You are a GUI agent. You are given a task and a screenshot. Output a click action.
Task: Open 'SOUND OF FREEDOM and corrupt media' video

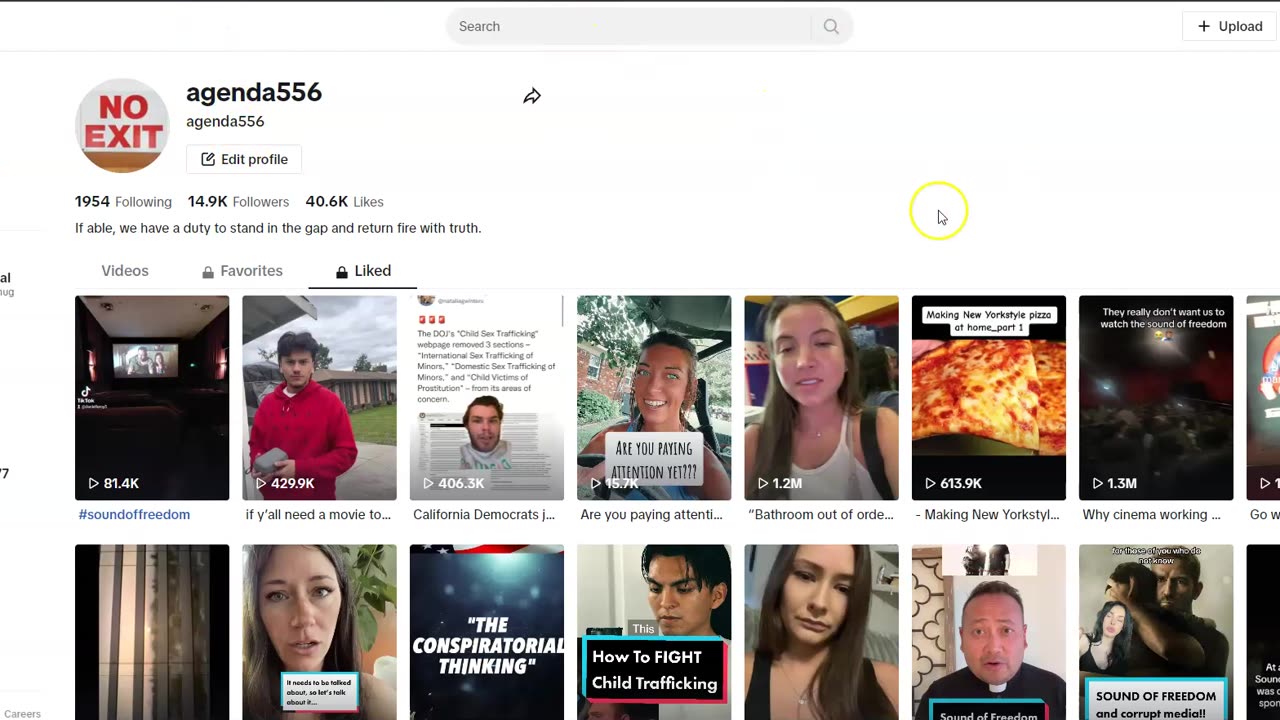tap(1156, 632)
